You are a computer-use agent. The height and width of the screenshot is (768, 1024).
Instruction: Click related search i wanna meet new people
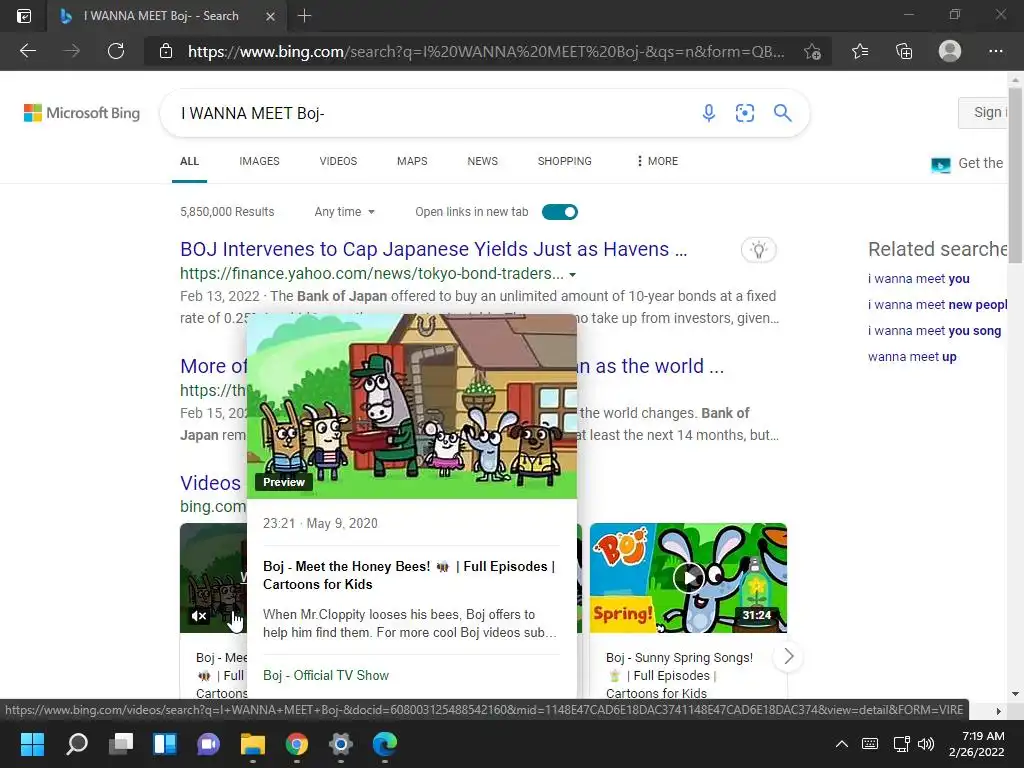pyautogui.click(x=938, y=305)
